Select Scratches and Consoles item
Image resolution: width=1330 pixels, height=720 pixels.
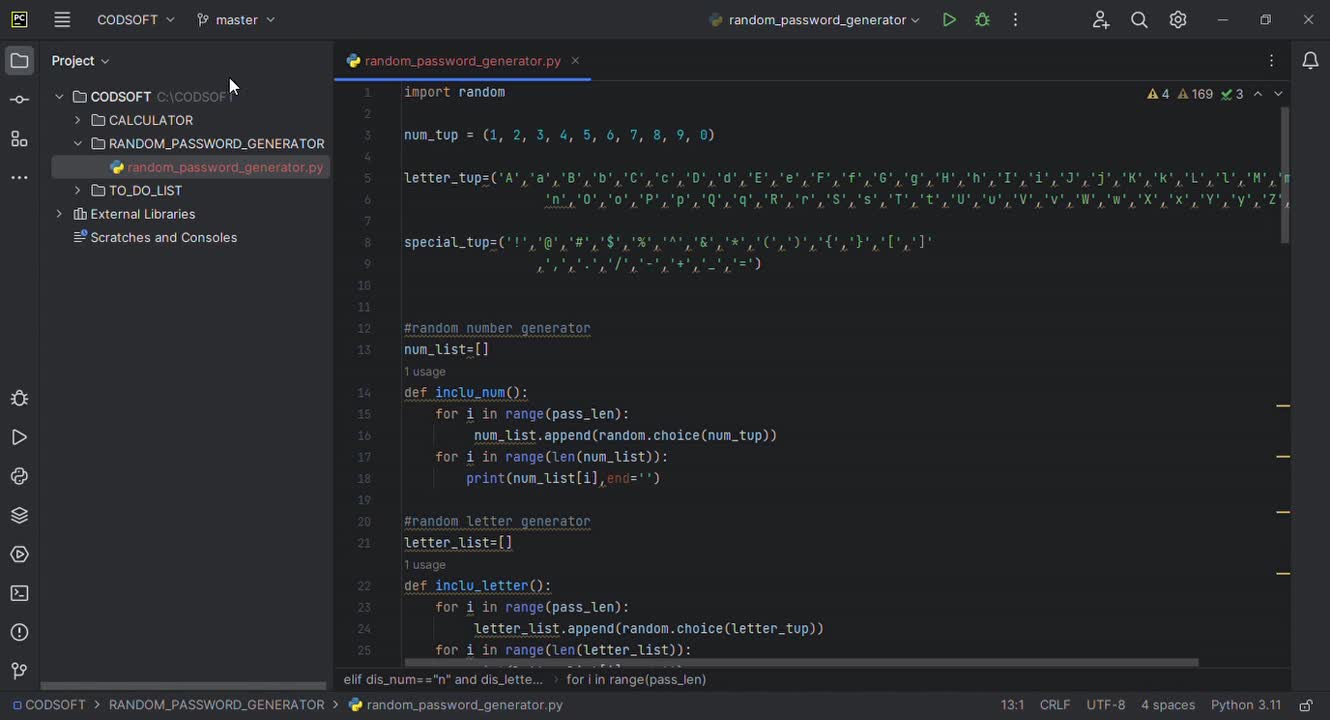pos(164,237)
